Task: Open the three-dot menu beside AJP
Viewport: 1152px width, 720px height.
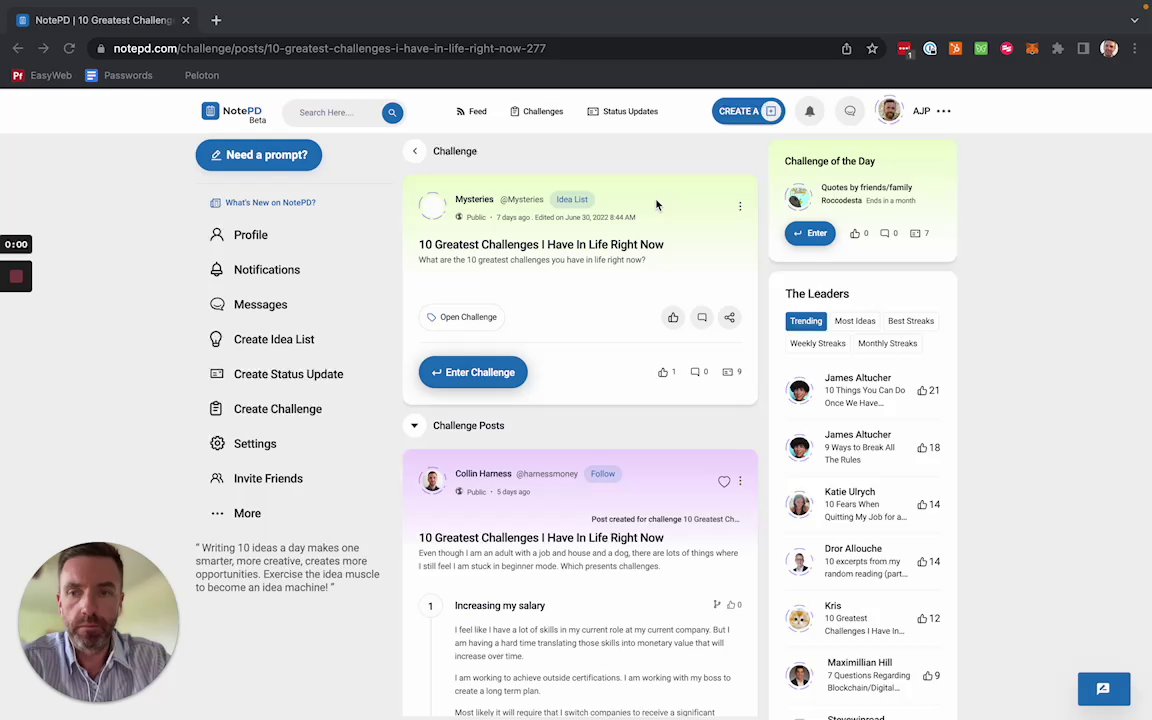Action: [x=944, y=111]
